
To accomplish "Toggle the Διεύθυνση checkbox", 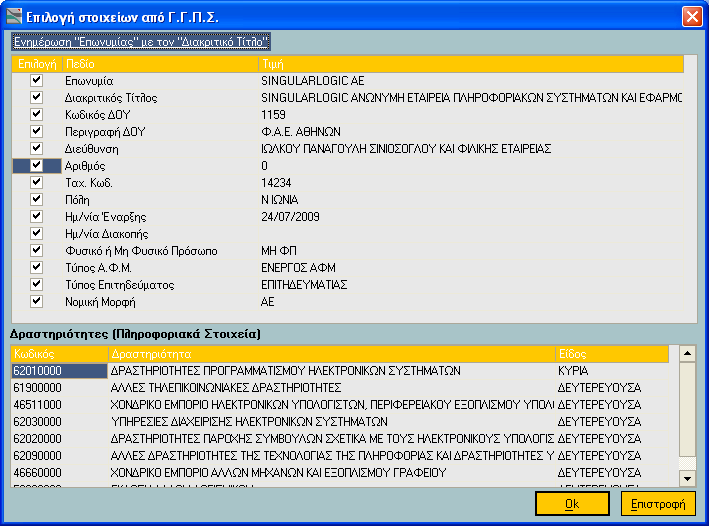I will point(37,148).
